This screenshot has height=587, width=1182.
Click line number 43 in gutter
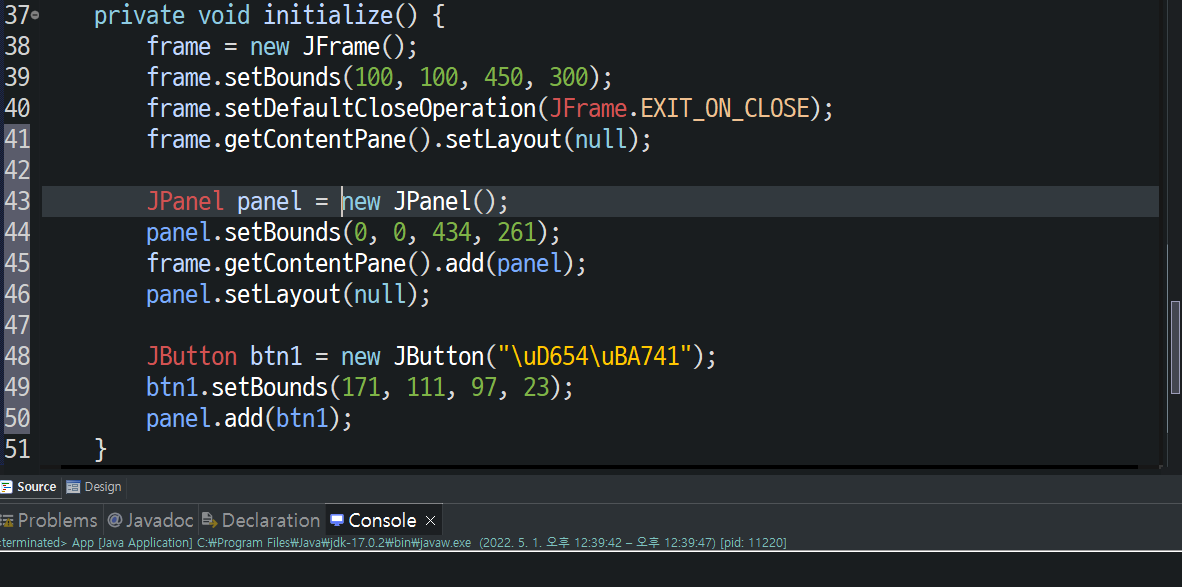click(17, 201)
